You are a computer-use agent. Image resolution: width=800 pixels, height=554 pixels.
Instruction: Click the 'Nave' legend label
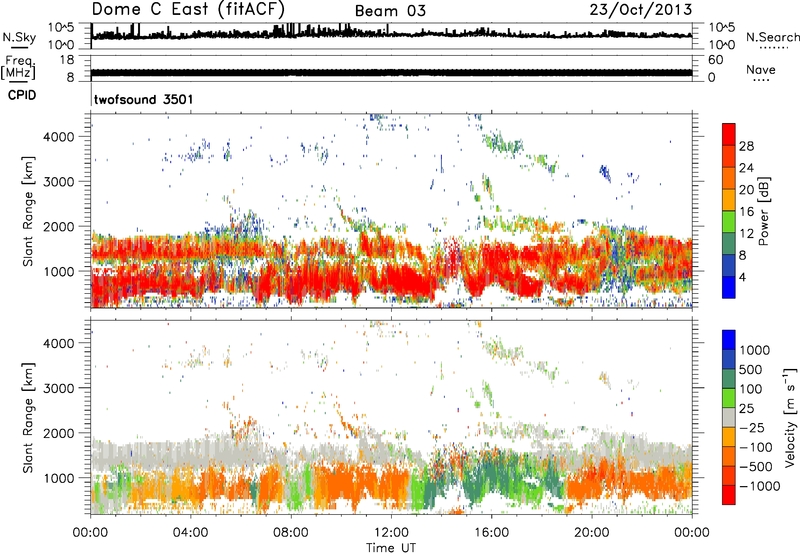[761, 69]
